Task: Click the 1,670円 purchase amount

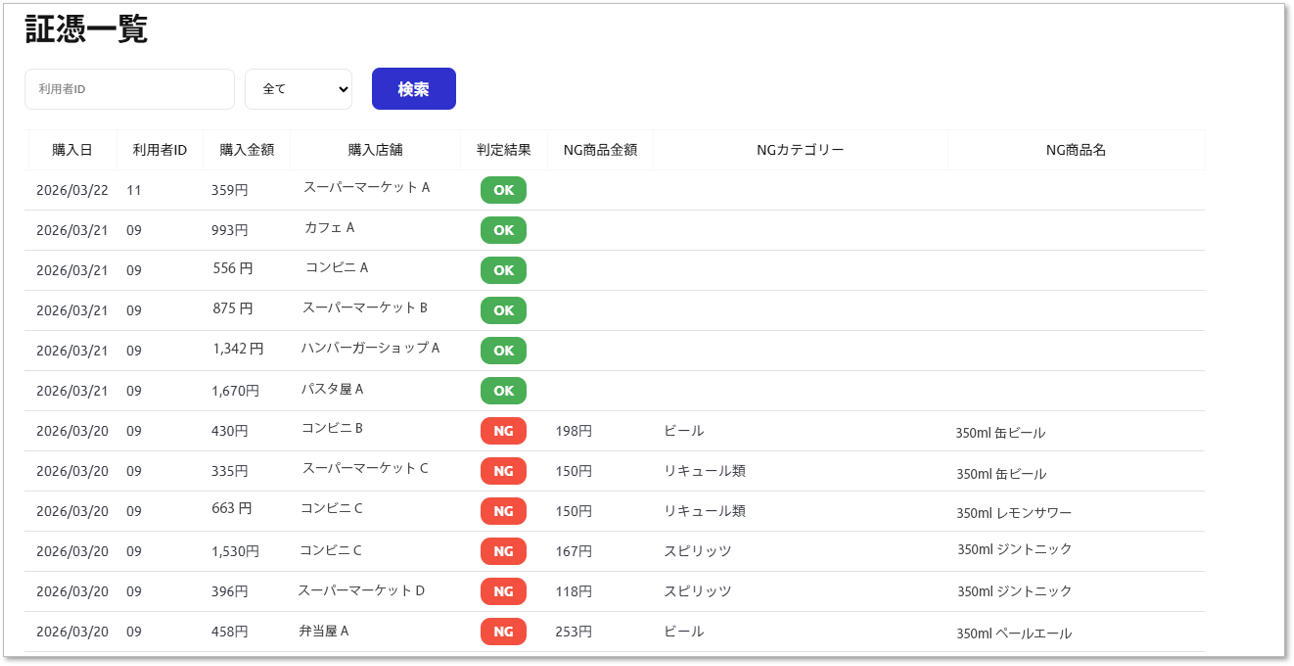Action: 235,391
